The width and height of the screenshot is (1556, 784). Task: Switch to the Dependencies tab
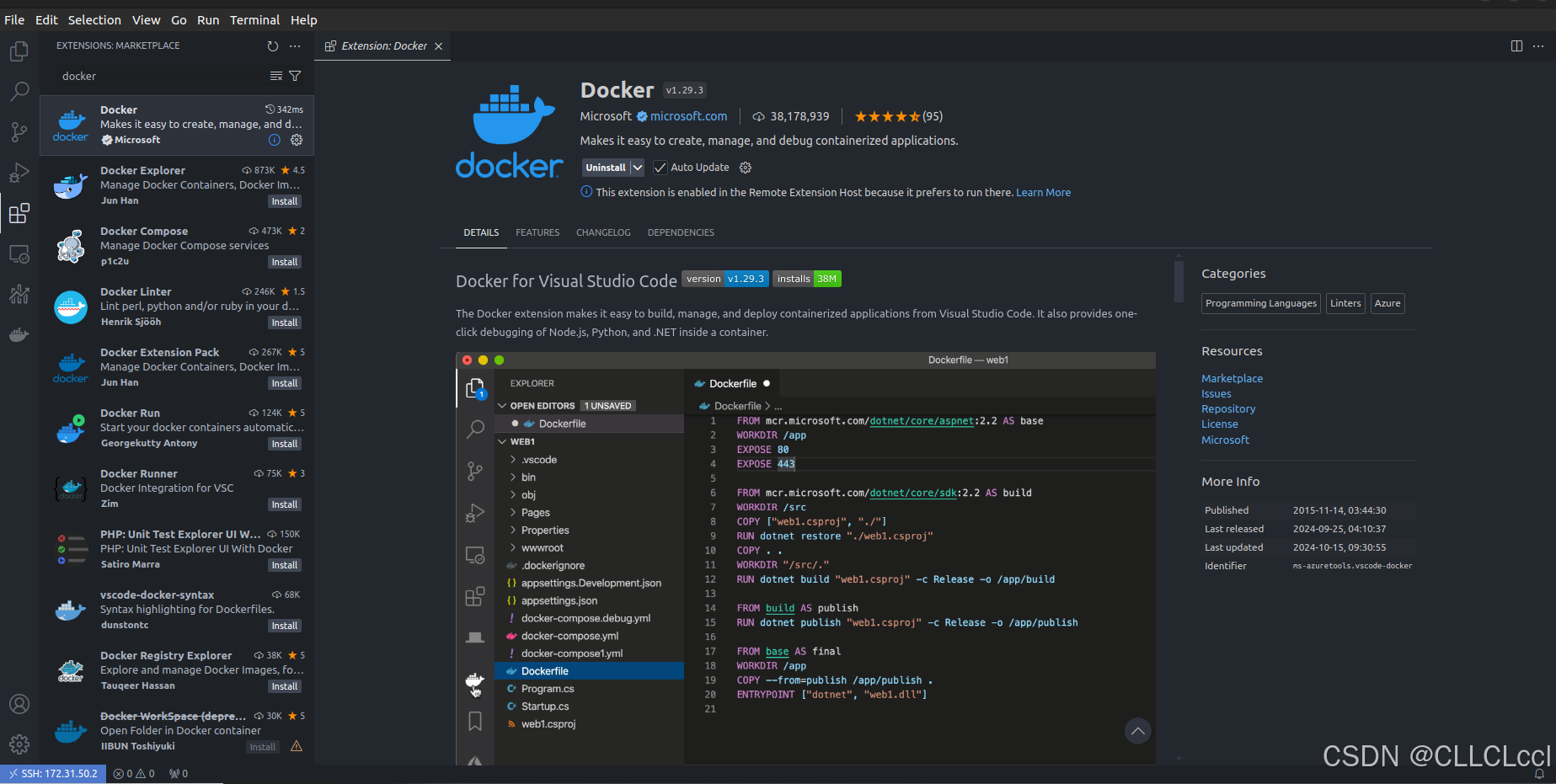coord(681,232)
